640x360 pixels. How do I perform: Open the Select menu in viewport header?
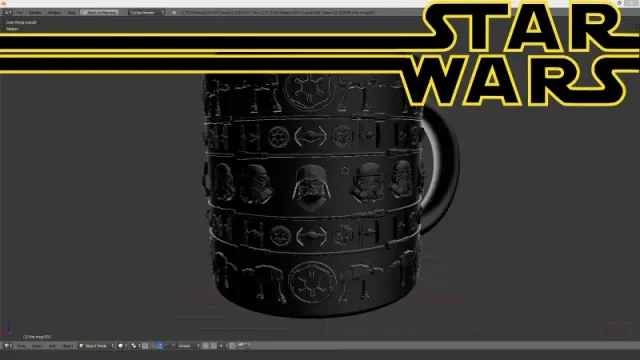click(37, 346)
